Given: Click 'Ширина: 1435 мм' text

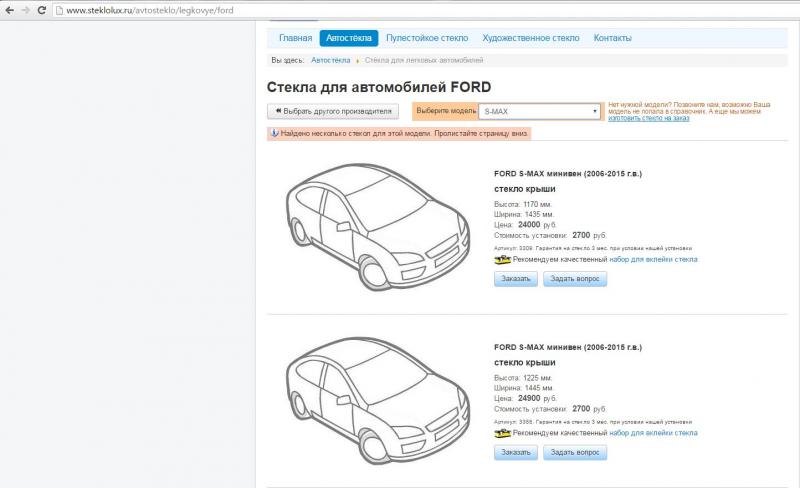Looking at the screenshot, I should click(x=523, y=214).
